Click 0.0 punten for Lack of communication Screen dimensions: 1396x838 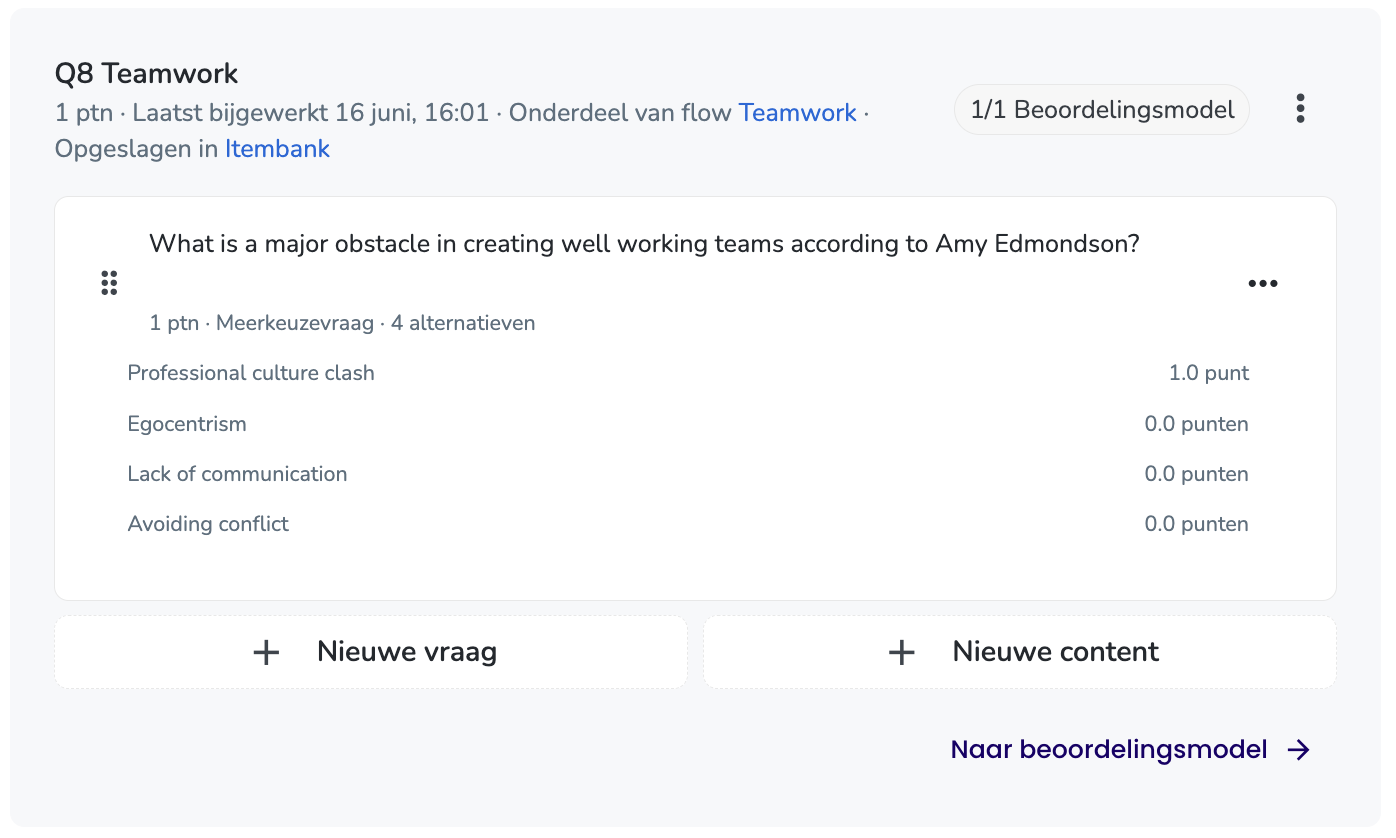click(1197, 474)
